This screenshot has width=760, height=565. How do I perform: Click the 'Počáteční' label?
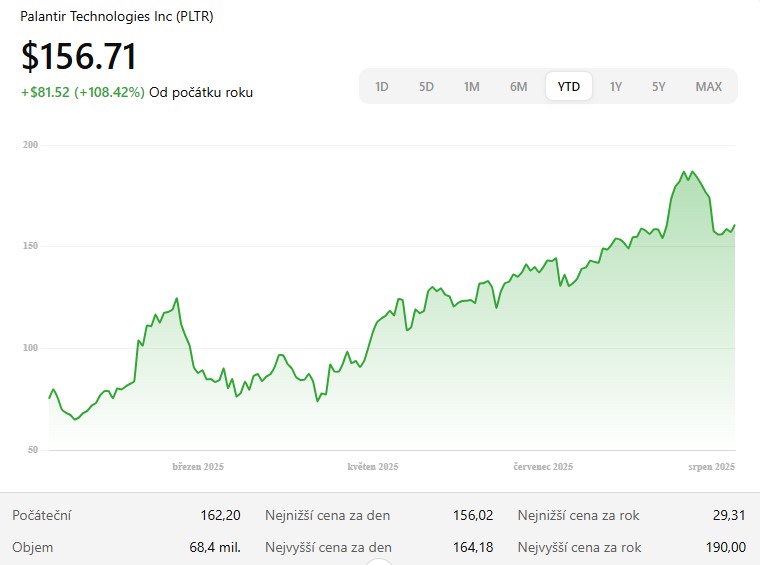coord(42,515)
